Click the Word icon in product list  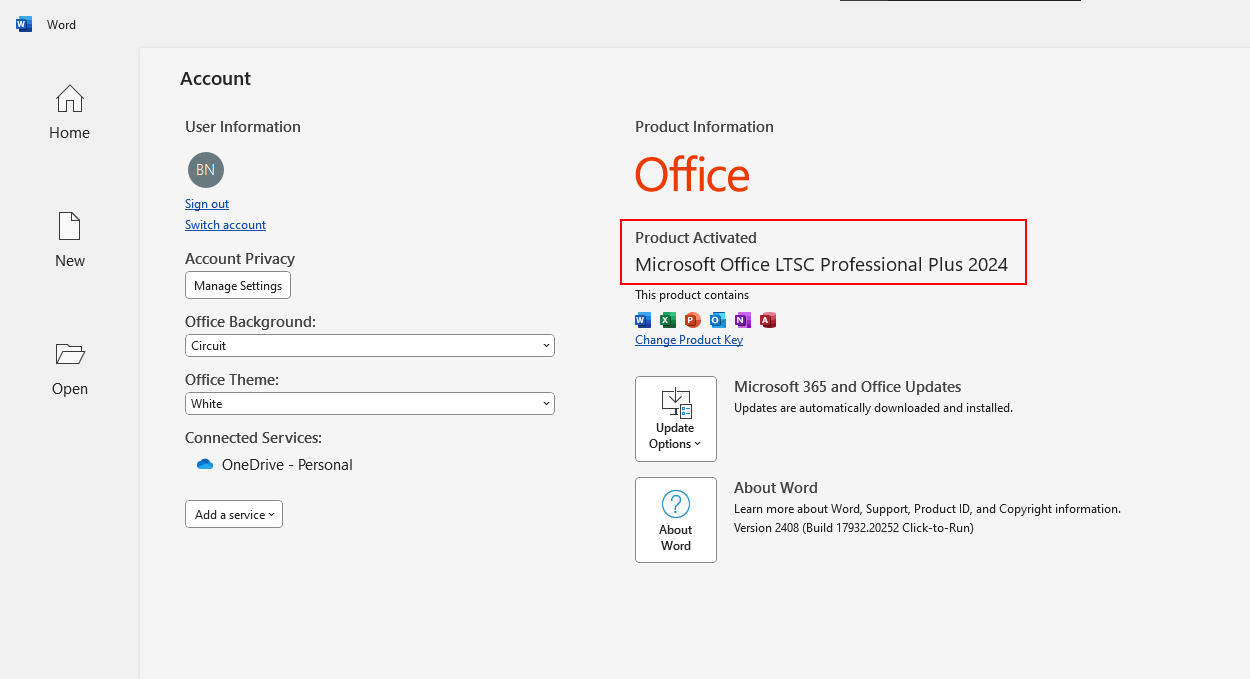click(643, 320)
